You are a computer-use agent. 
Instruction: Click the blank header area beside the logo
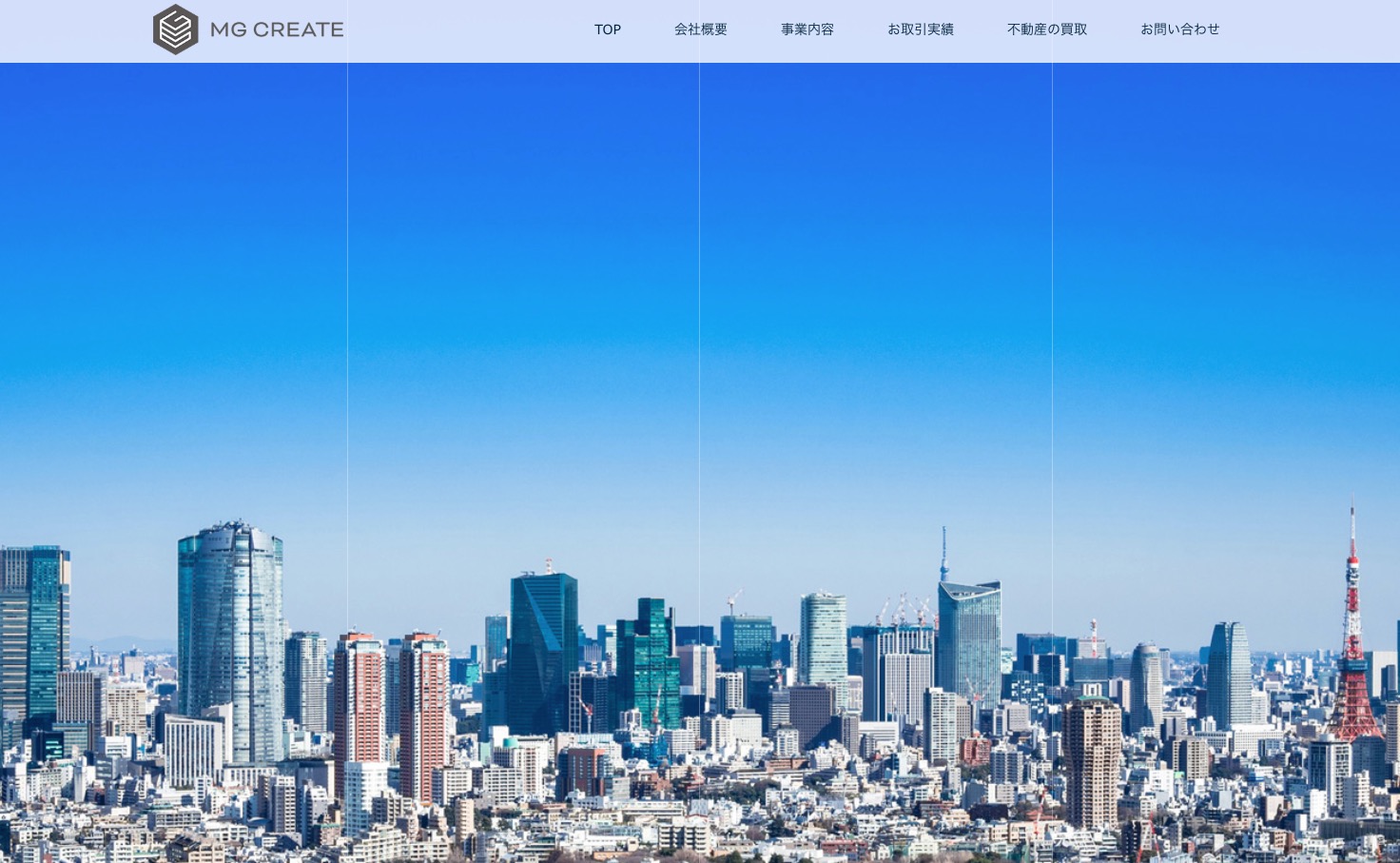click(466, 29)
